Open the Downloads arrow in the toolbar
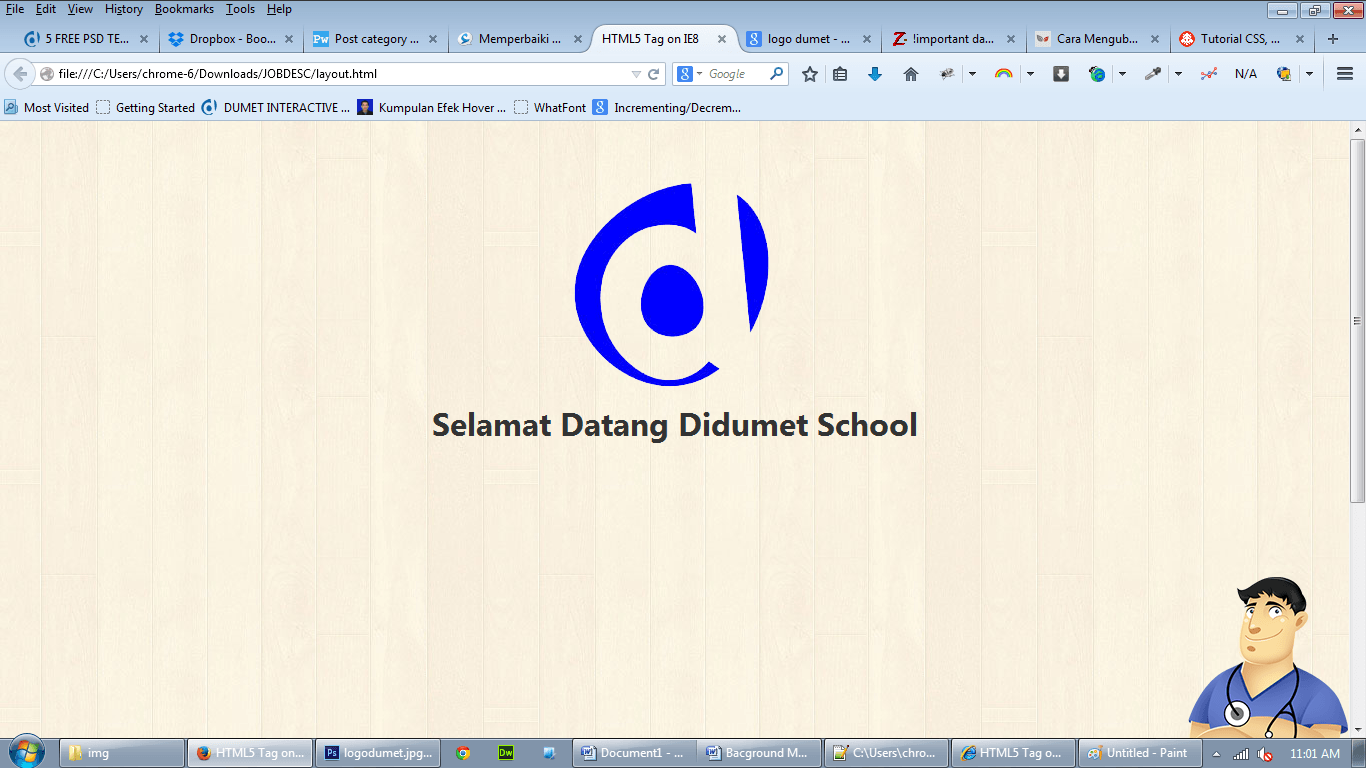This screenshot has width=1366, height=768. (875, 74)
